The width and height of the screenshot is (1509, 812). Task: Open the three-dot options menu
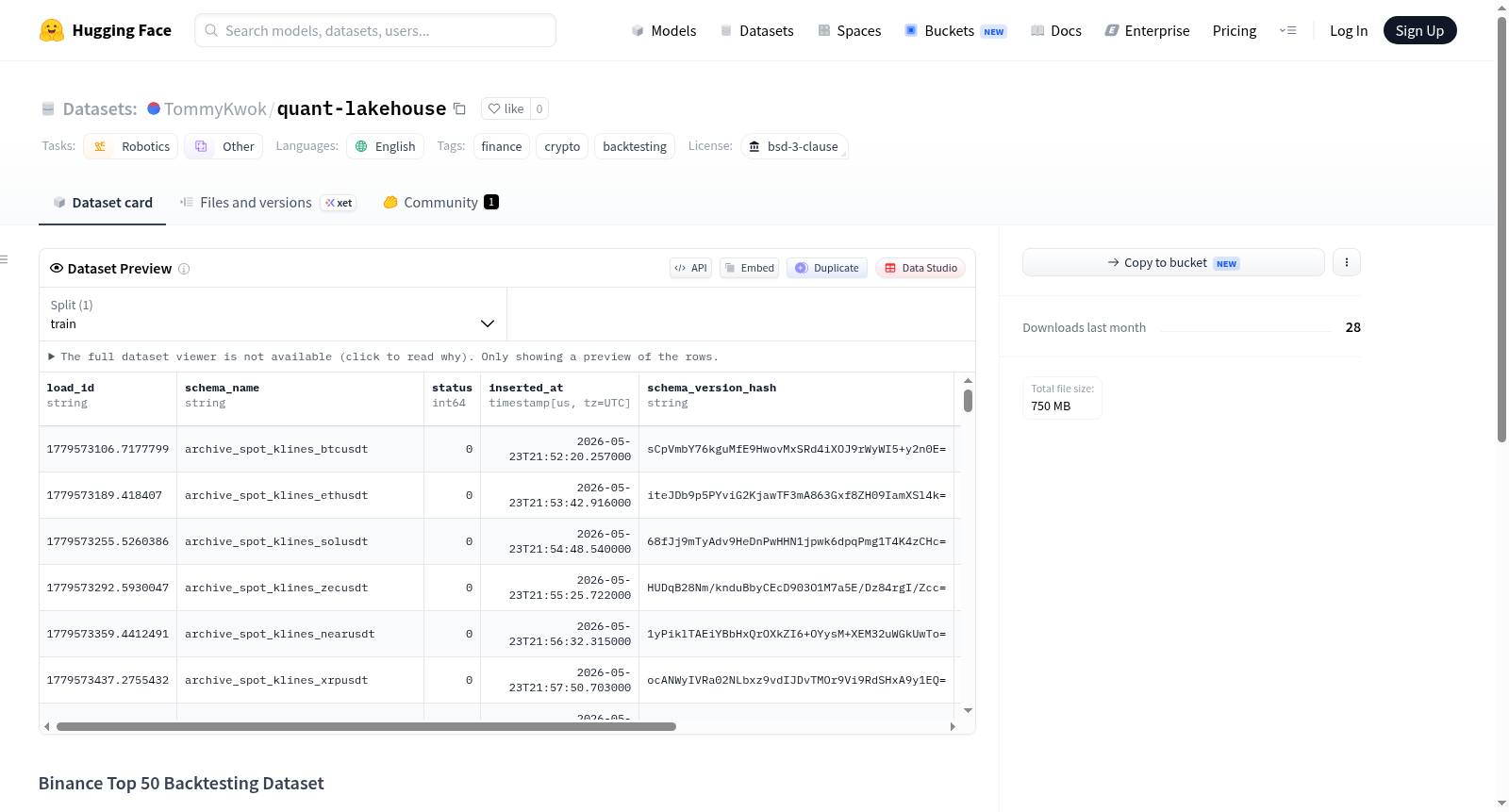1347,262
